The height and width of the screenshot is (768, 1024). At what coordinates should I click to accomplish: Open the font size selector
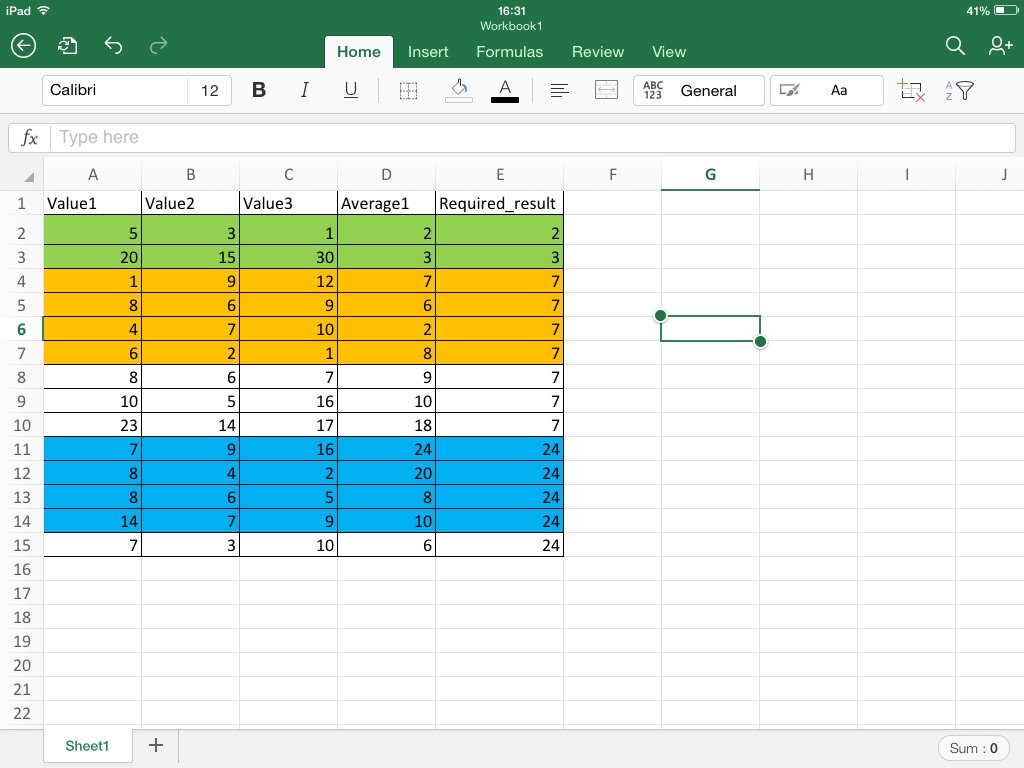coord(210,90)
